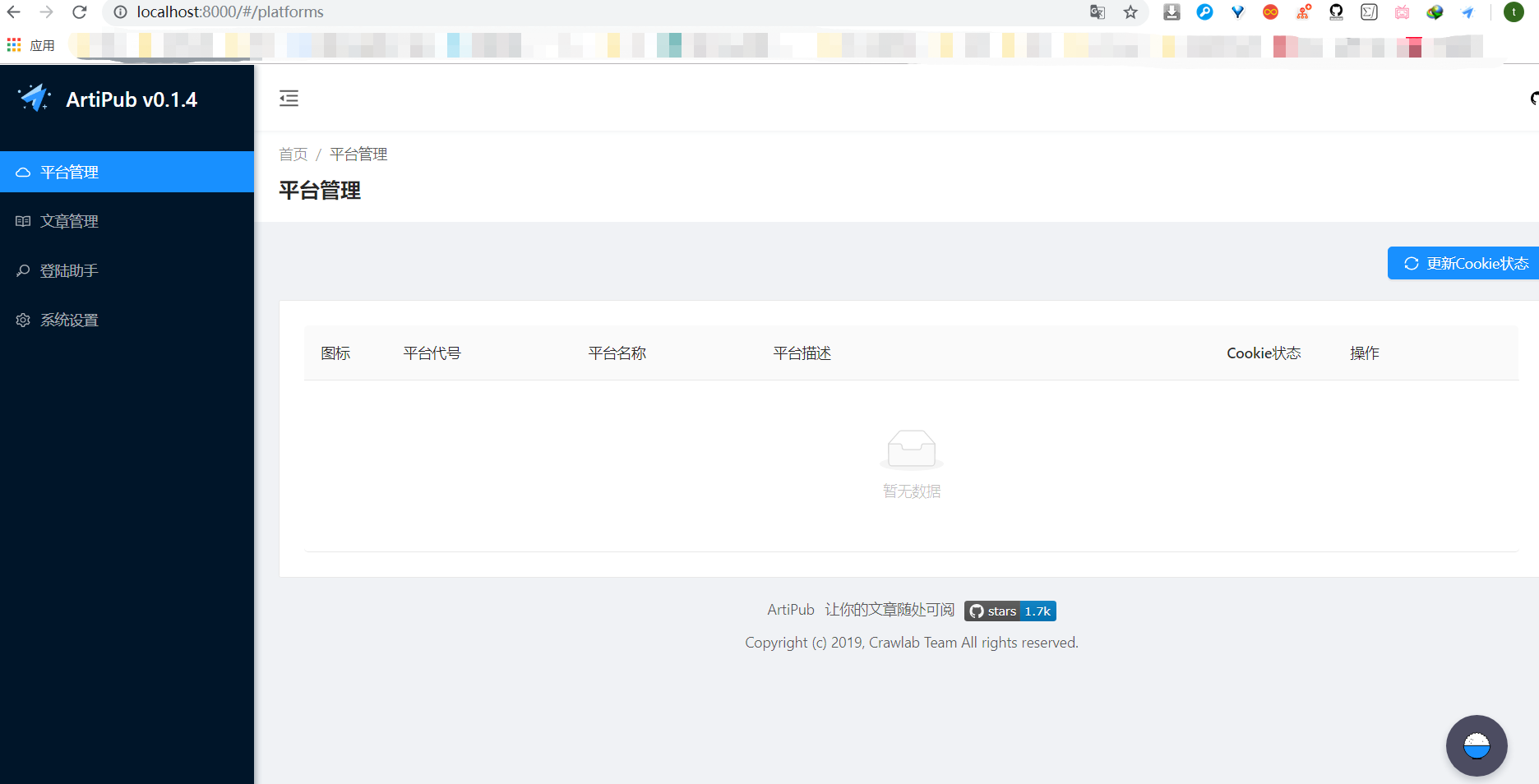The width and height of the screenshot is (1539, 784).
Task: Open the green Chrome profile avatar
Action: pyautogui.click(x=1514, y=12)
